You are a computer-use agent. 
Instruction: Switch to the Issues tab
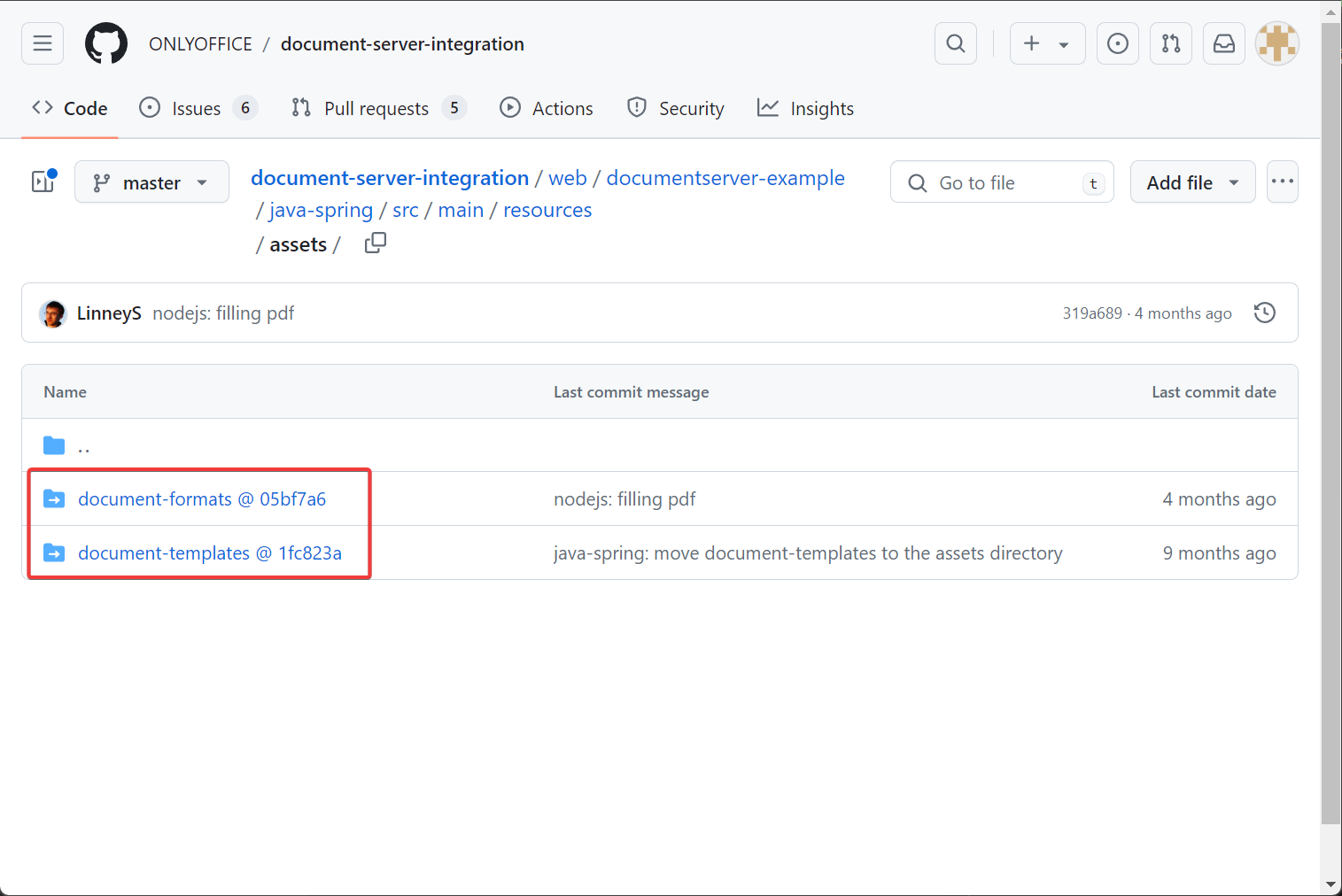197,108
